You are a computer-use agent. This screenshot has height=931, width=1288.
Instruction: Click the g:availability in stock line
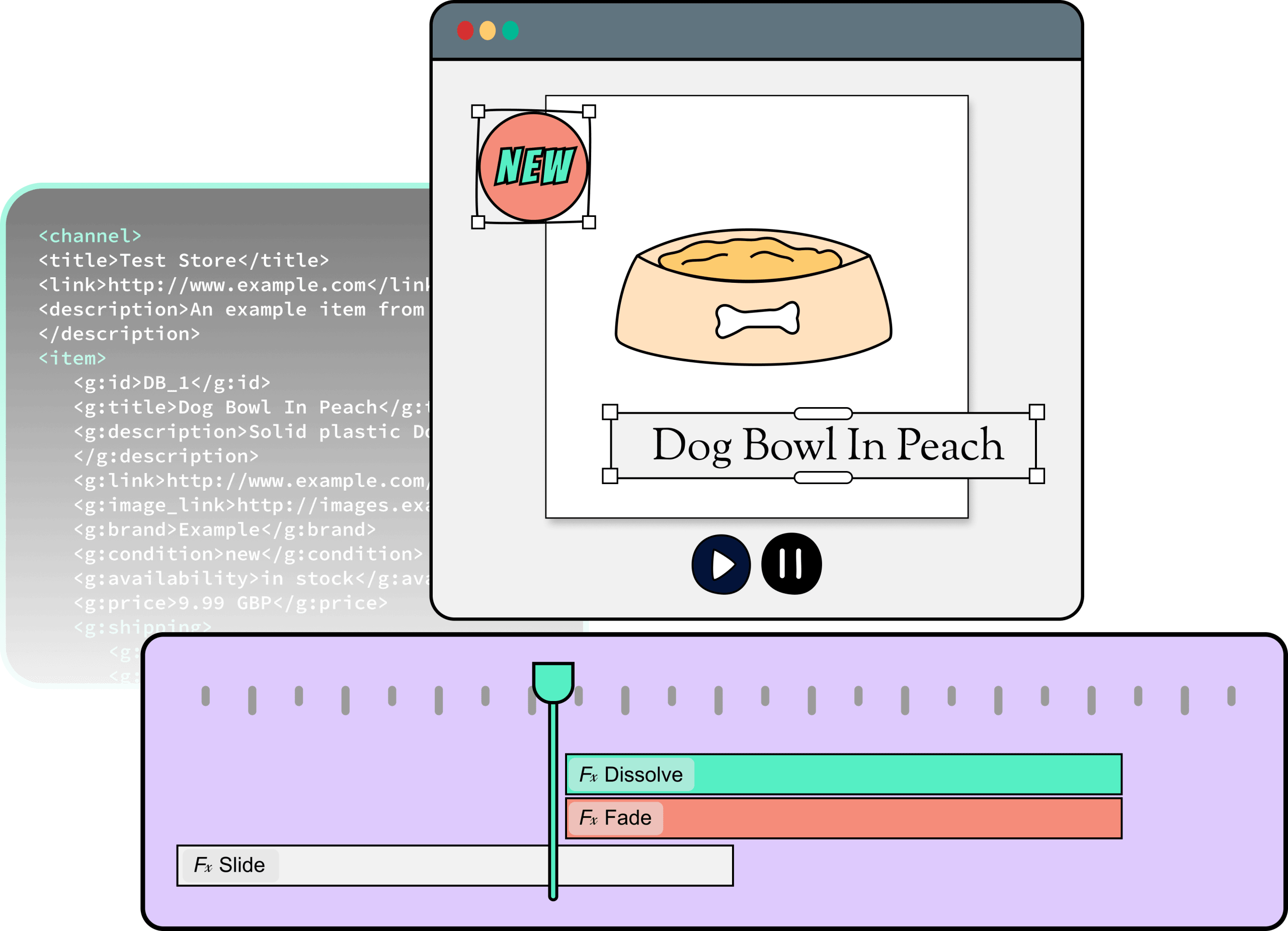pos(252,579)
